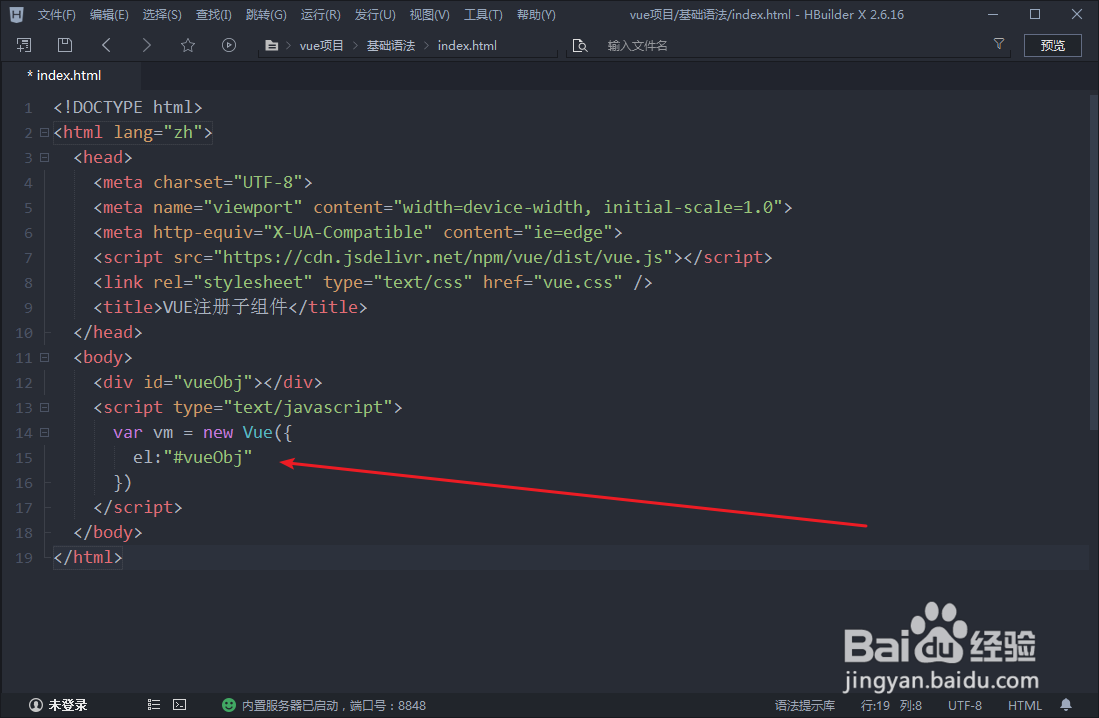Click 行:19 列:8 cursor position indicator
Screen dimensions: 1099x718
click(891, 705)
